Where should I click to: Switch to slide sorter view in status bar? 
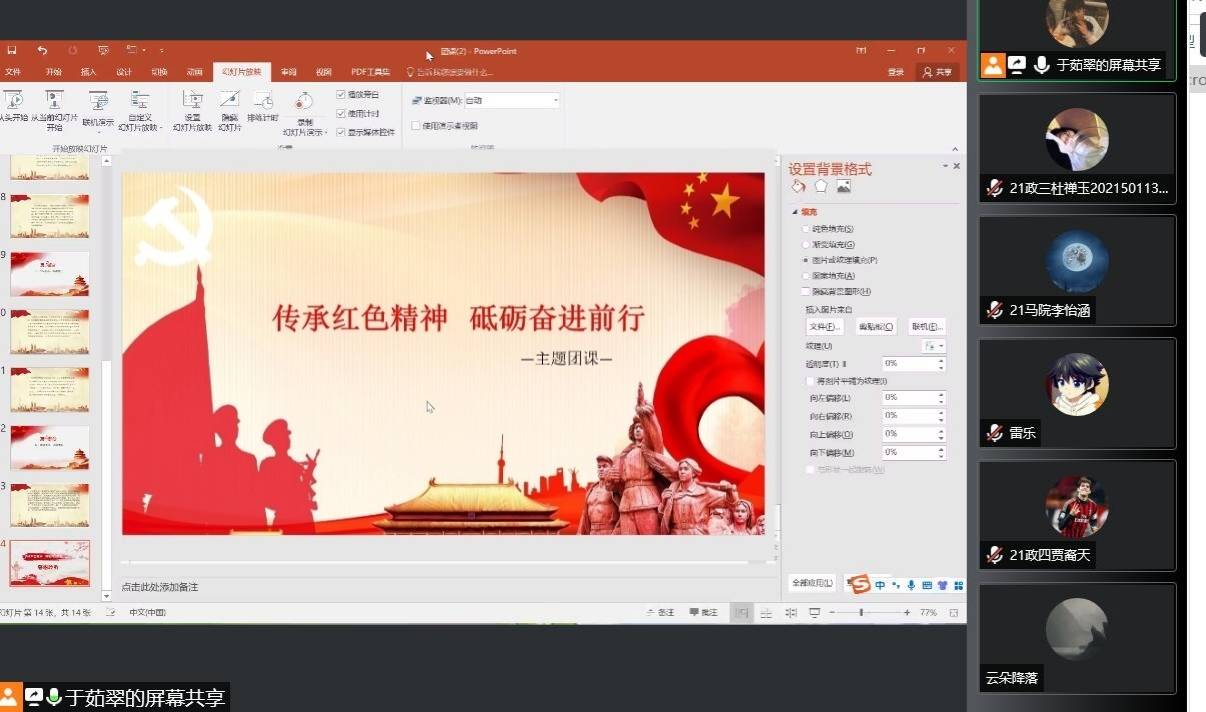click(765, 612)
